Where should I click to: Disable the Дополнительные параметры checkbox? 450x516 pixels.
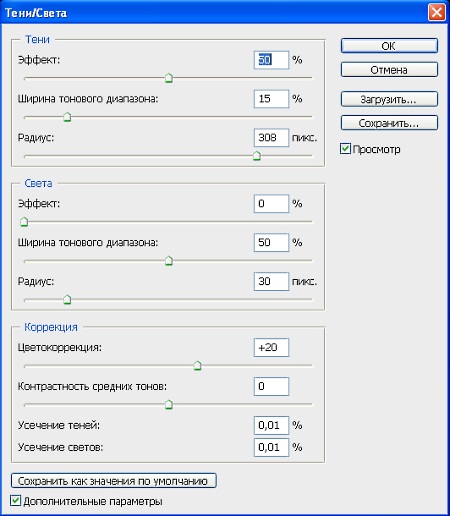(15, 501)
